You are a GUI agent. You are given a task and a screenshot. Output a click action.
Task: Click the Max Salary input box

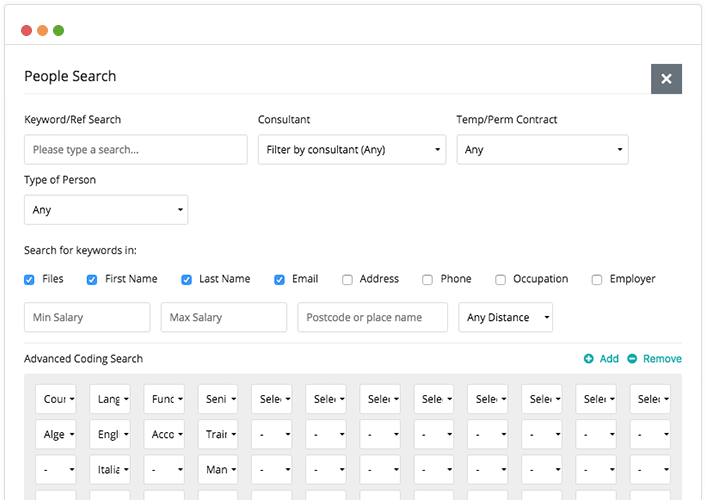coord(223,318)
